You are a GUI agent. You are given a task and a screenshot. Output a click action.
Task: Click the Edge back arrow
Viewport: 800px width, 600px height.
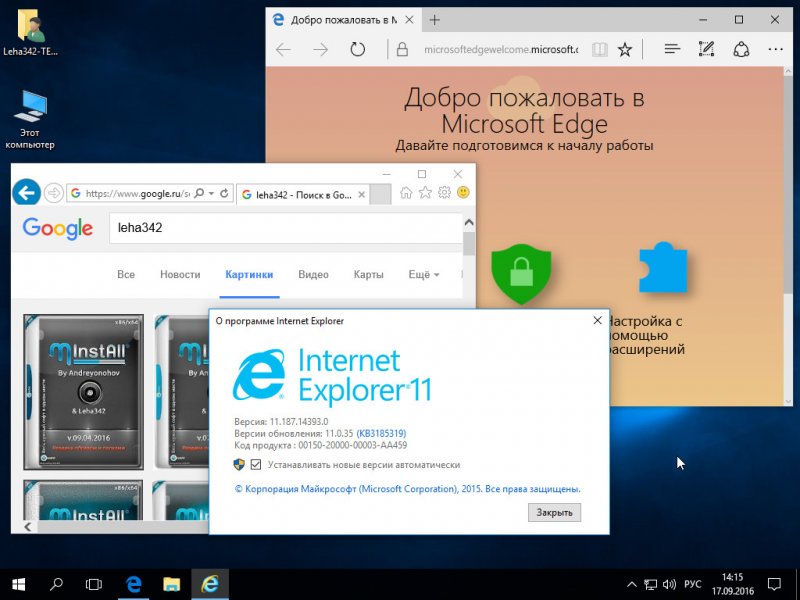point(284,49)
